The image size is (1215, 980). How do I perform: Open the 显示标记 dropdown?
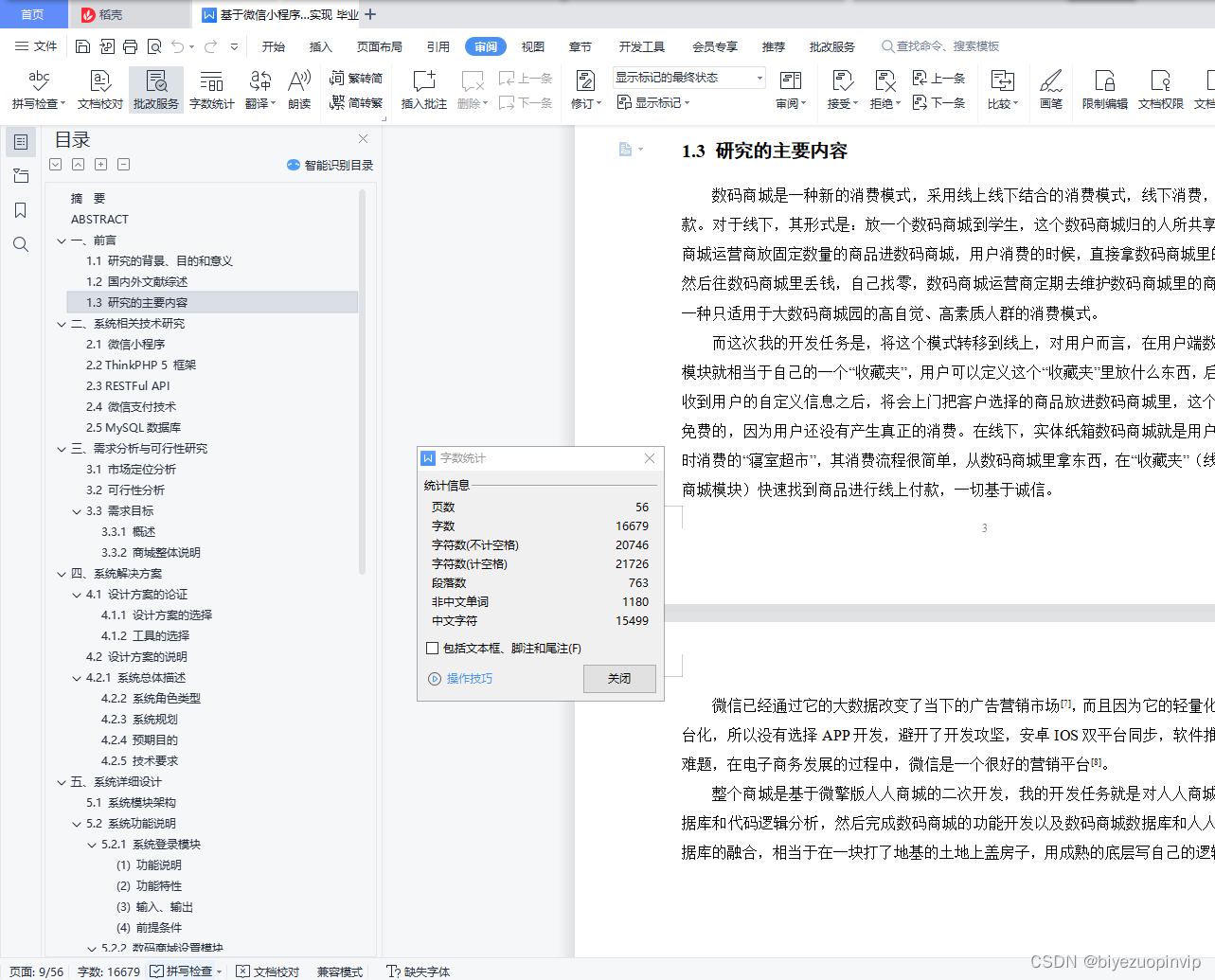(x=653, y=102)
